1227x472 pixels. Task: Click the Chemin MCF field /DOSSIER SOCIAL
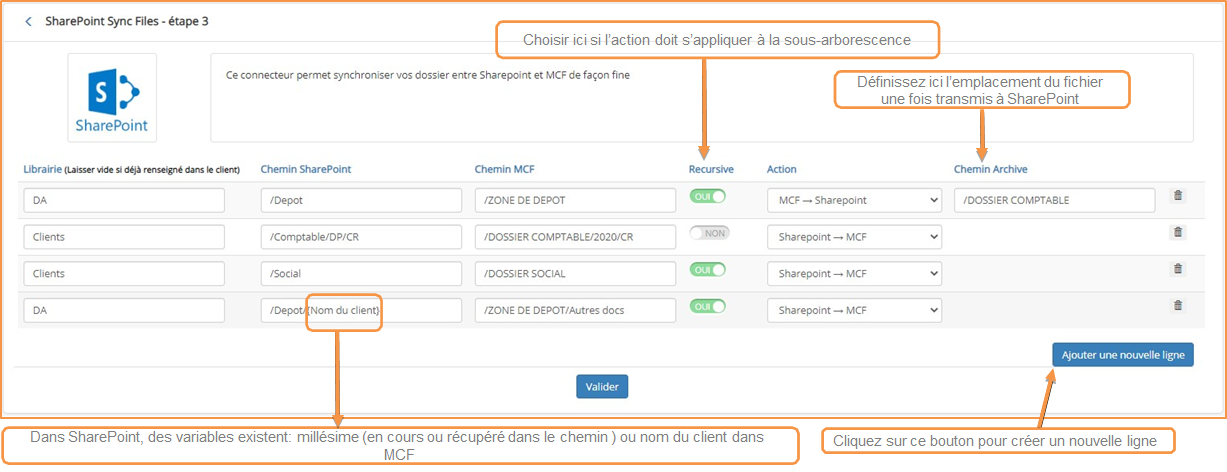576,273
